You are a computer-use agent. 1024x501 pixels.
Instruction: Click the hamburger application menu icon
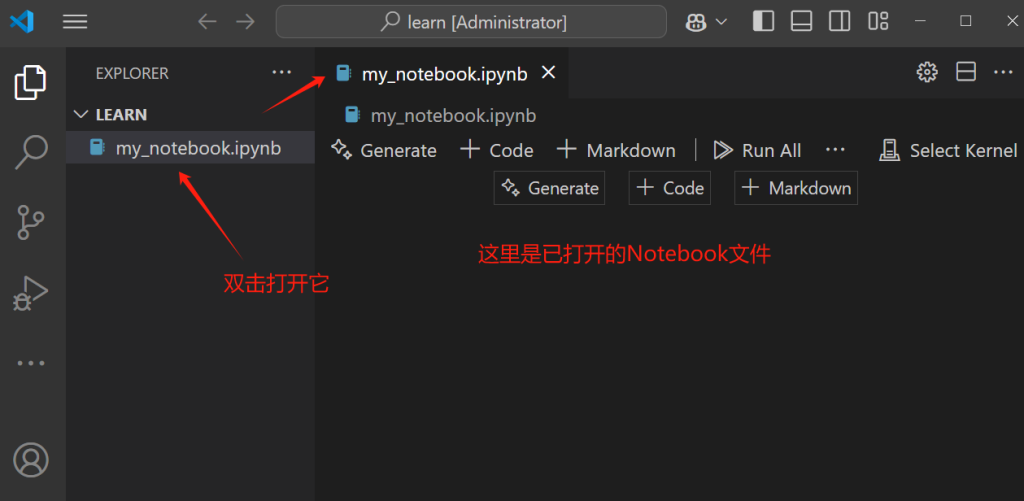[x=75, y=21]
